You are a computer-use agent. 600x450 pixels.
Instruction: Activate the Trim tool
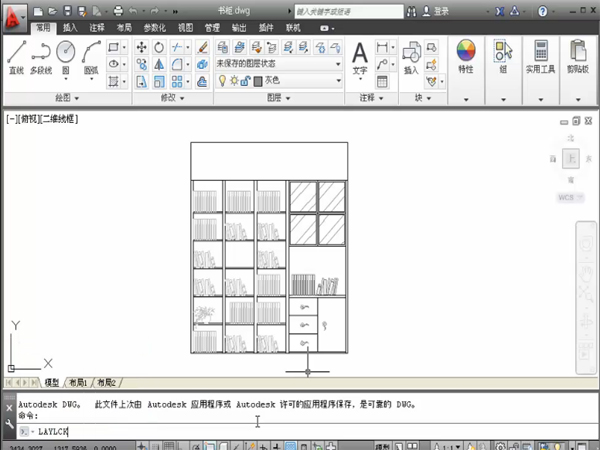[177, 47]
